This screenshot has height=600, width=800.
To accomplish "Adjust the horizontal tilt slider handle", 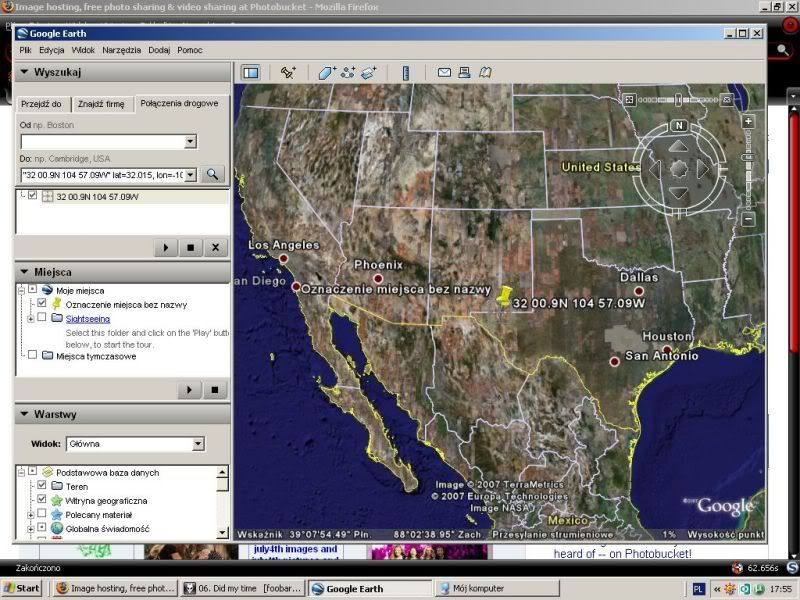I will (x=678, y=99).
